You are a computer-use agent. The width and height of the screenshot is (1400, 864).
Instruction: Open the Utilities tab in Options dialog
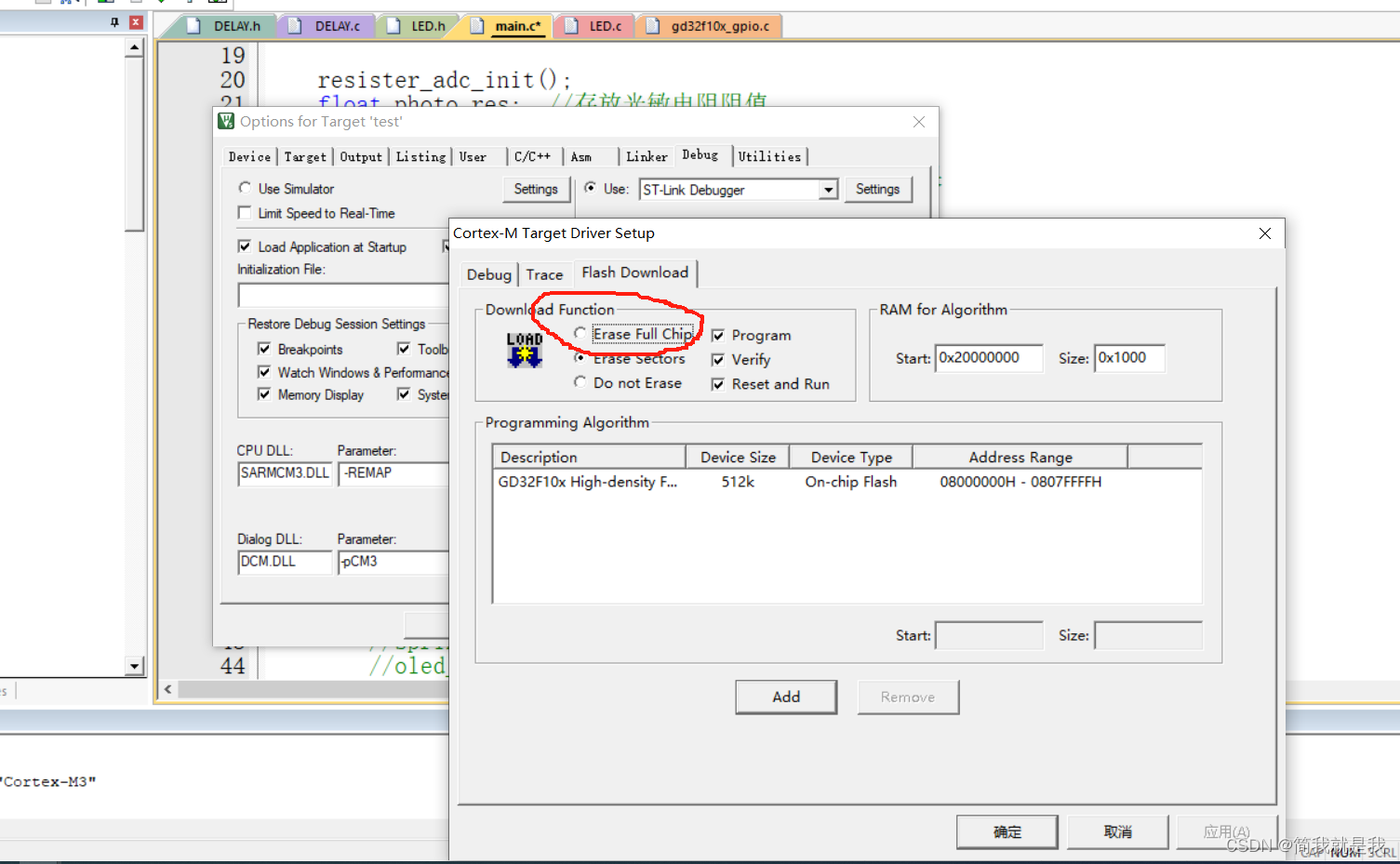[769, 157]
